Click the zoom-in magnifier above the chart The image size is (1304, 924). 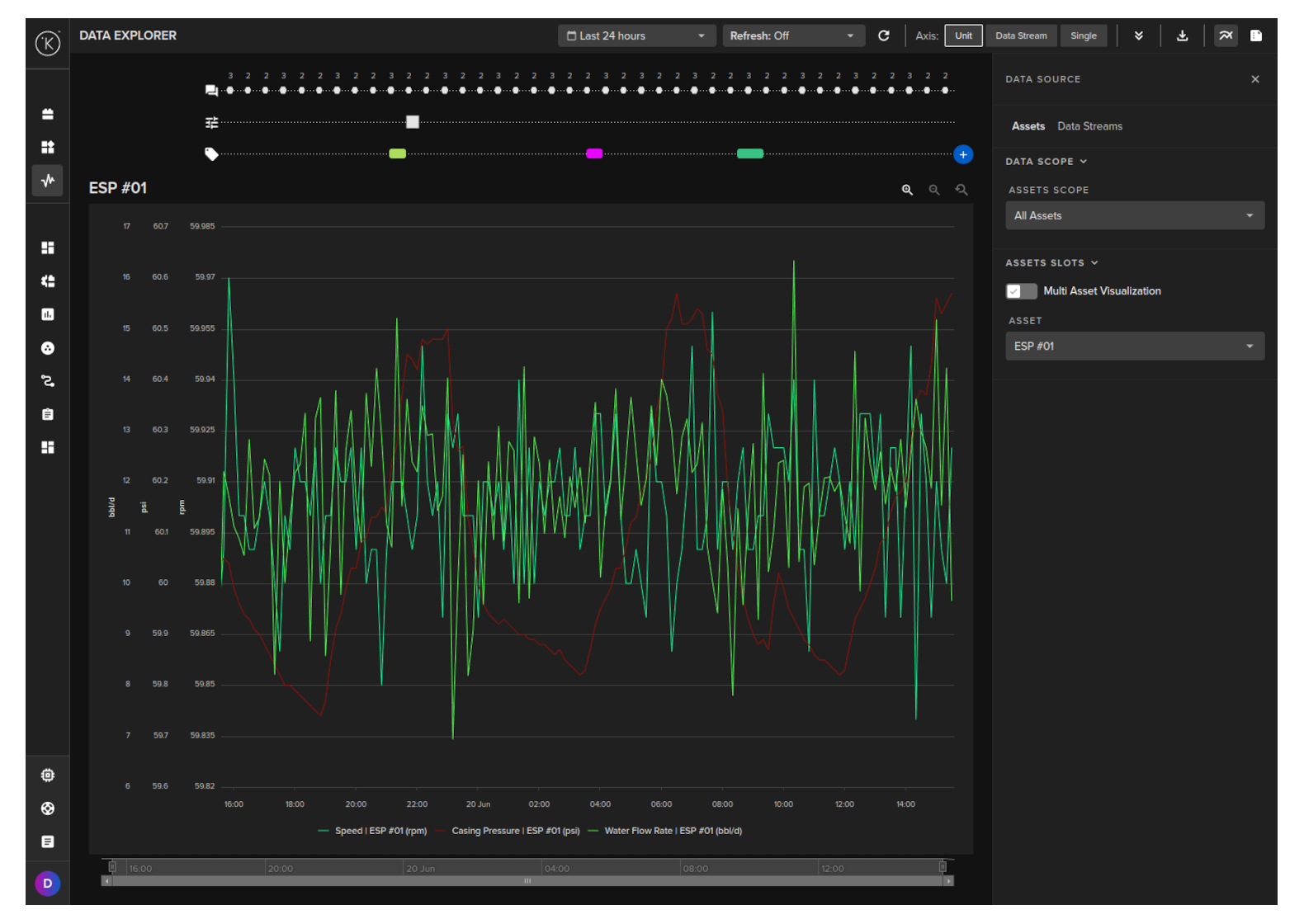click(x=907, y=190)
